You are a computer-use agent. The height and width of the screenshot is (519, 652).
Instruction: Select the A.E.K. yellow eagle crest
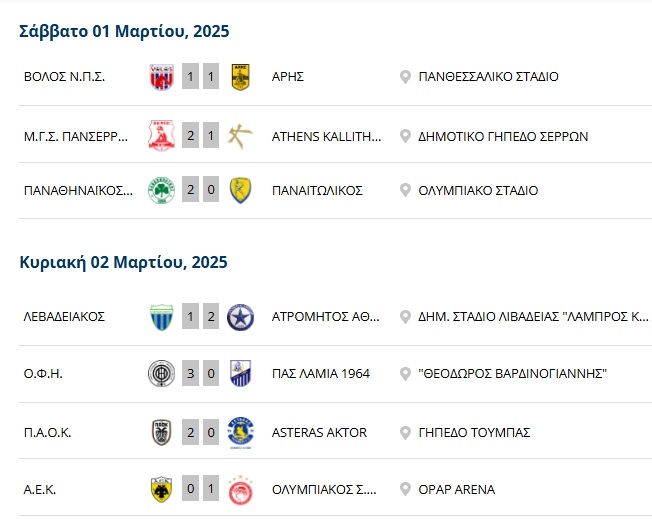(x=161, y=489)
